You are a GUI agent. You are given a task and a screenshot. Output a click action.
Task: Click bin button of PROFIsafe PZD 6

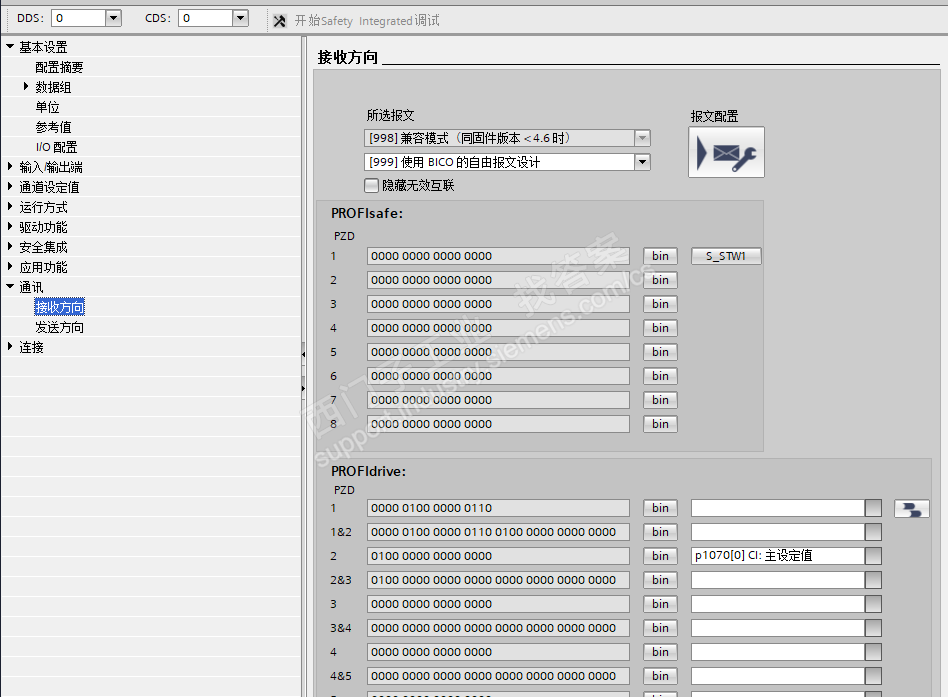(660, 376)
